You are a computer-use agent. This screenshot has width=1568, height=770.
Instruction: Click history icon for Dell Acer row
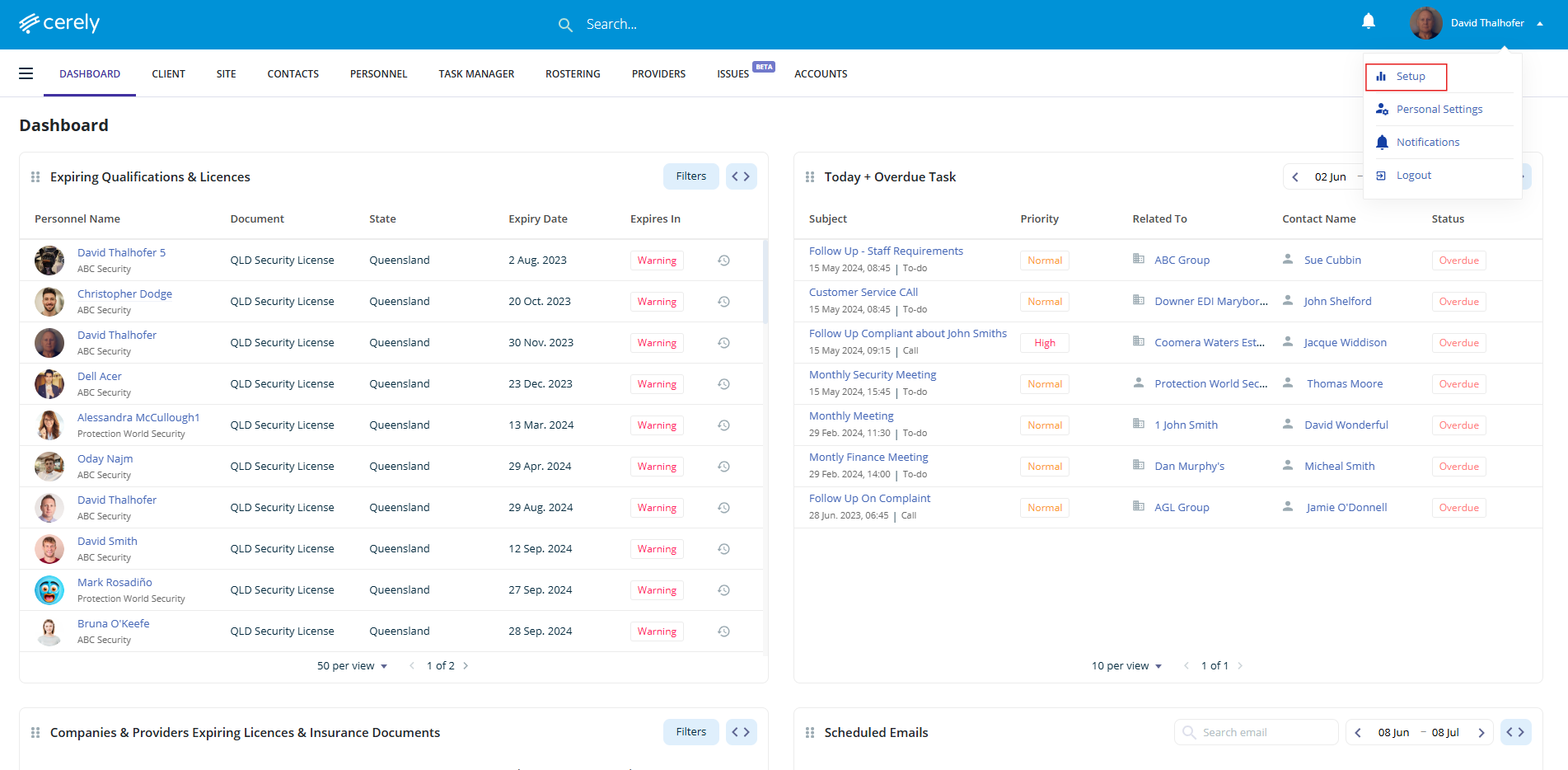tap(723, 384)
